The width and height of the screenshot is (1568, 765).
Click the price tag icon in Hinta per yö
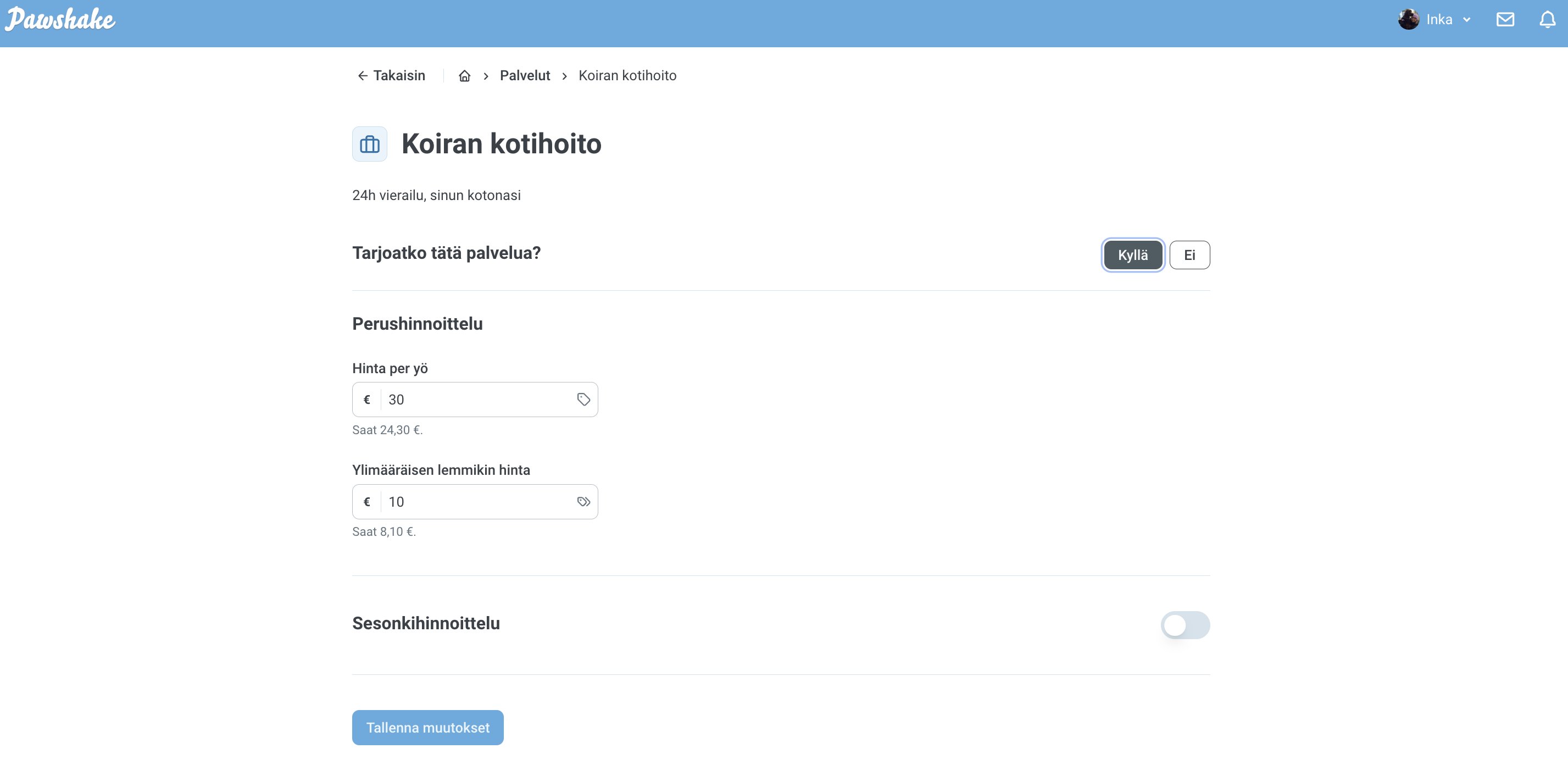click(583, 400)
